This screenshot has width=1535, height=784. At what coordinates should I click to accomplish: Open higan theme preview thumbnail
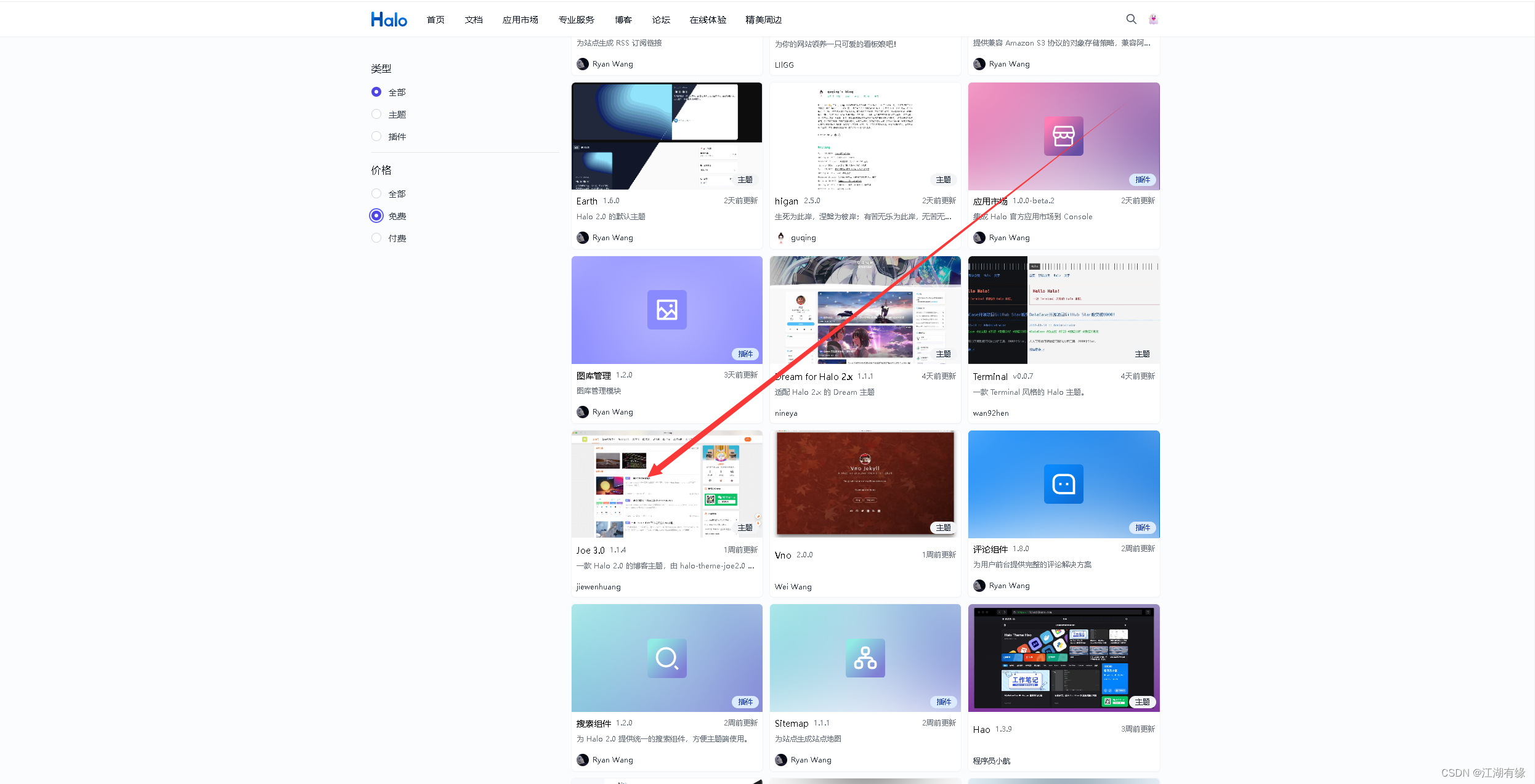click(865, 136)
